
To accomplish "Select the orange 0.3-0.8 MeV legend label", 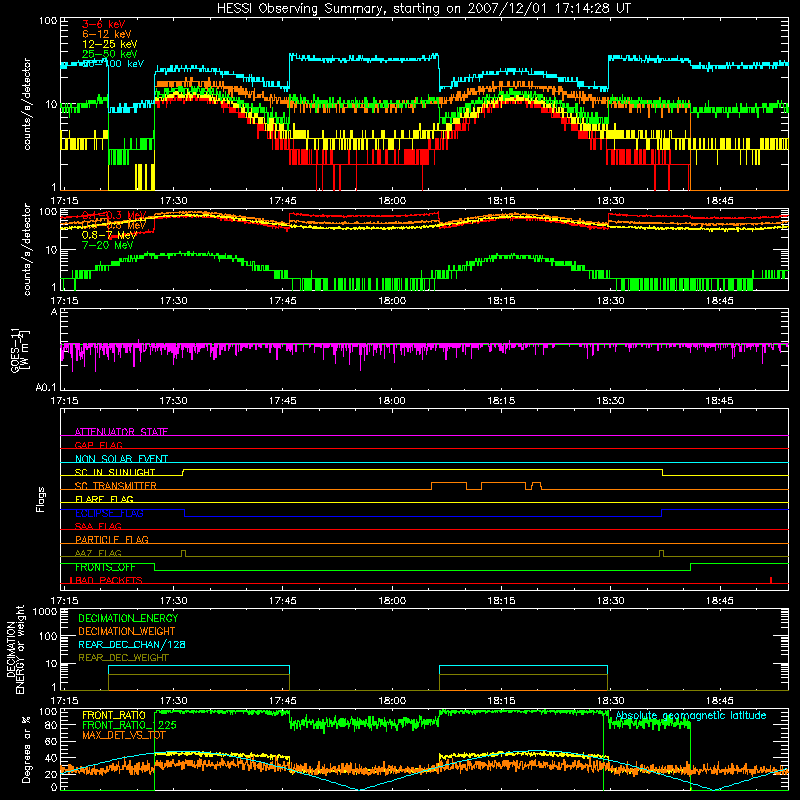I will click(114, 225).
